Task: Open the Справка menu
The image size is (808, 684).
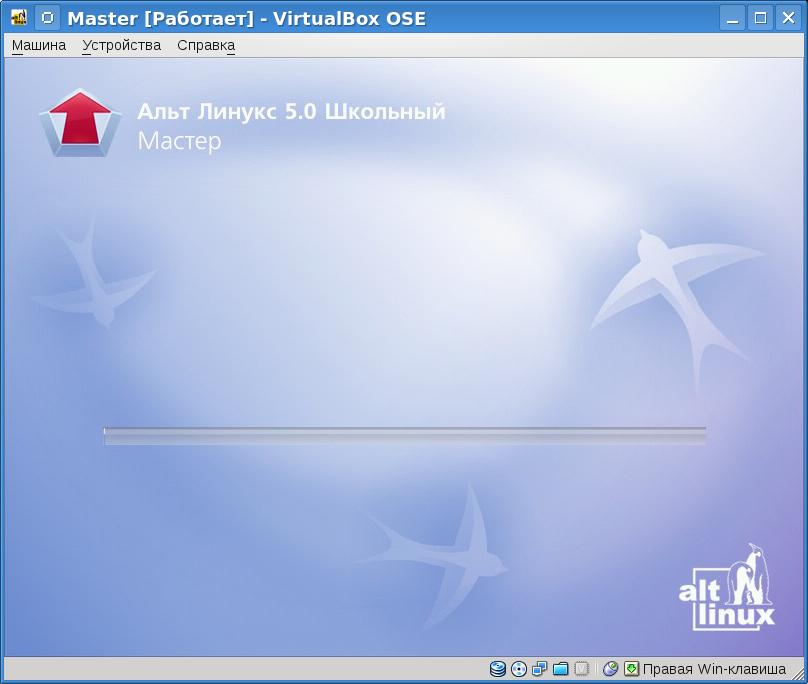Action: [x=205, y=45]
